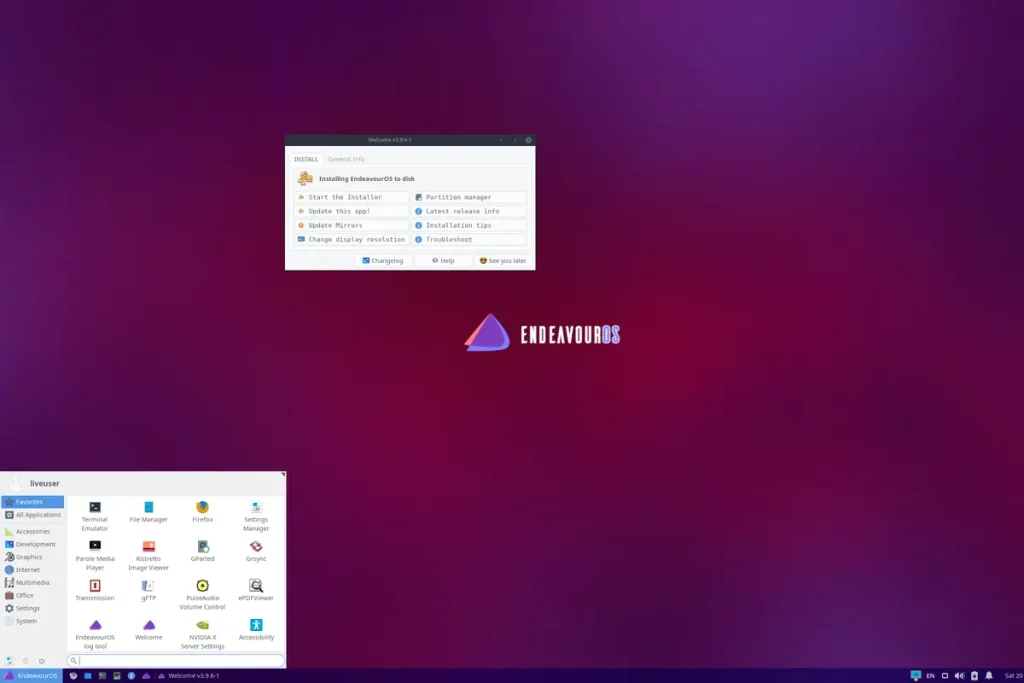Image resolution: width=1024 pixels, height=683 pixels.
Task: Click the volume icon in the system tray
Action: coord(960,675)
